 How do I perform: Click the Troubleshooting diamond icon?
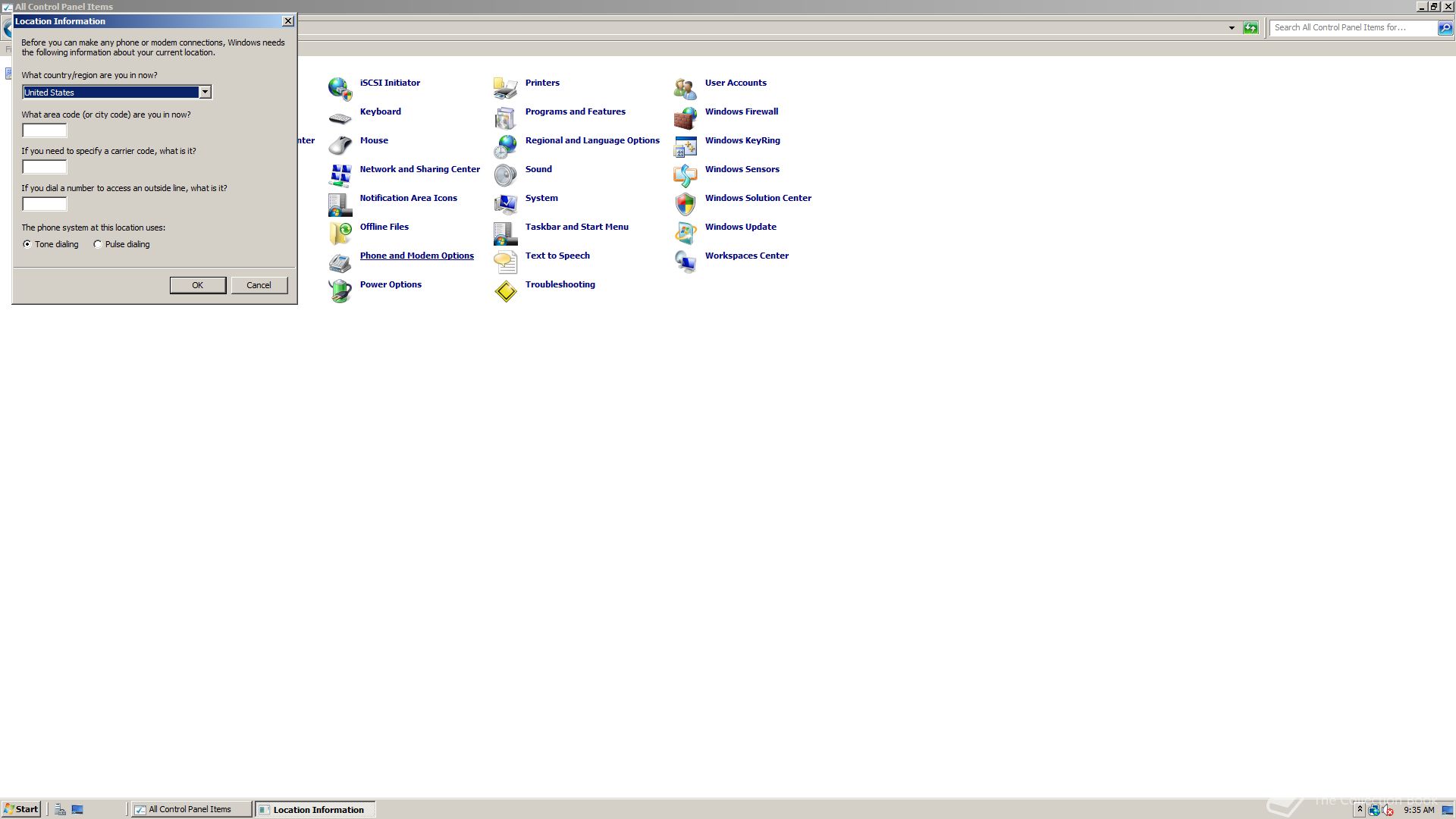click(505, 290)
